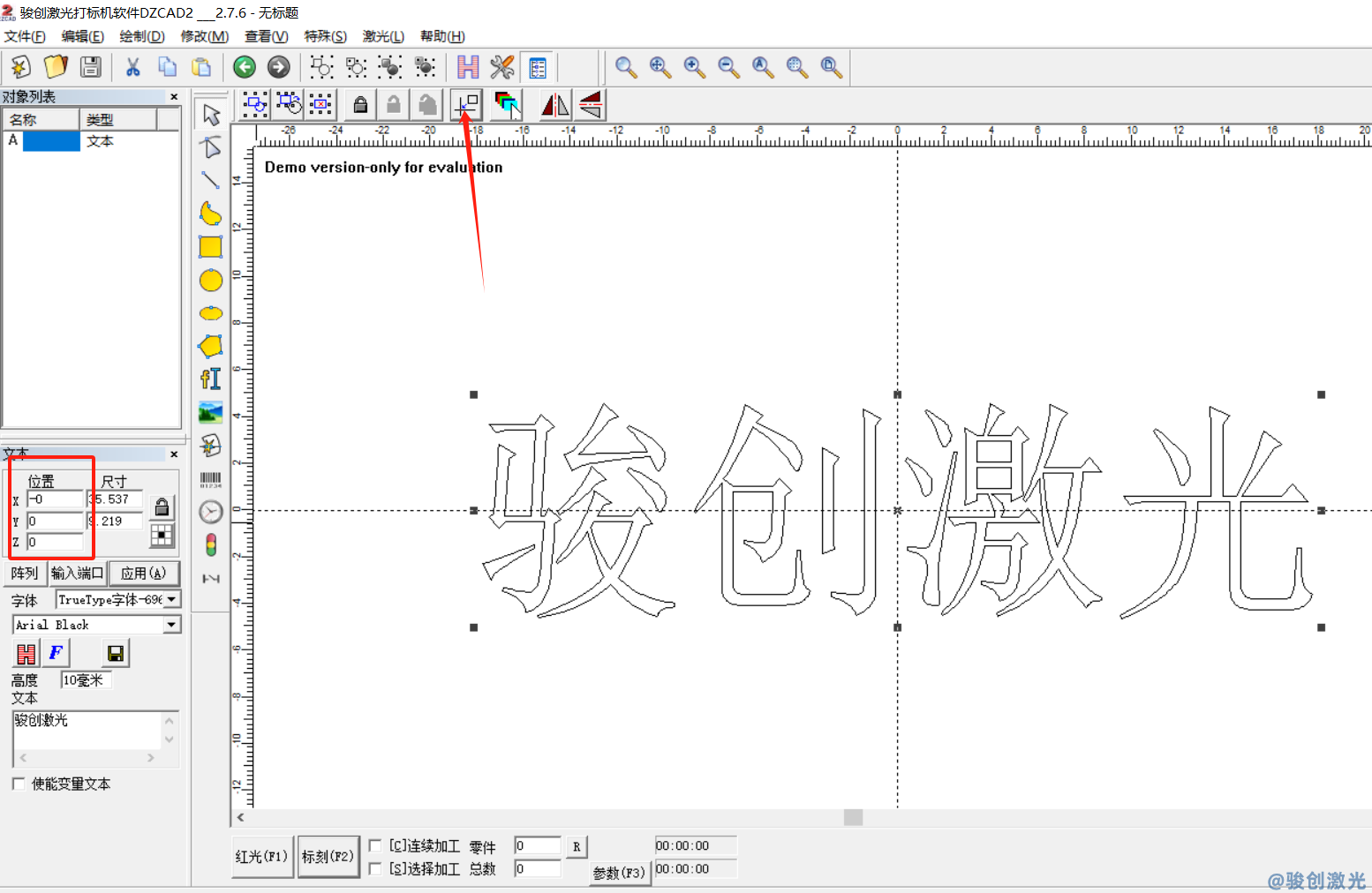Click the save disk icon in toolbar
This screenshot has height=893, width=1372.
coord(91,67)
